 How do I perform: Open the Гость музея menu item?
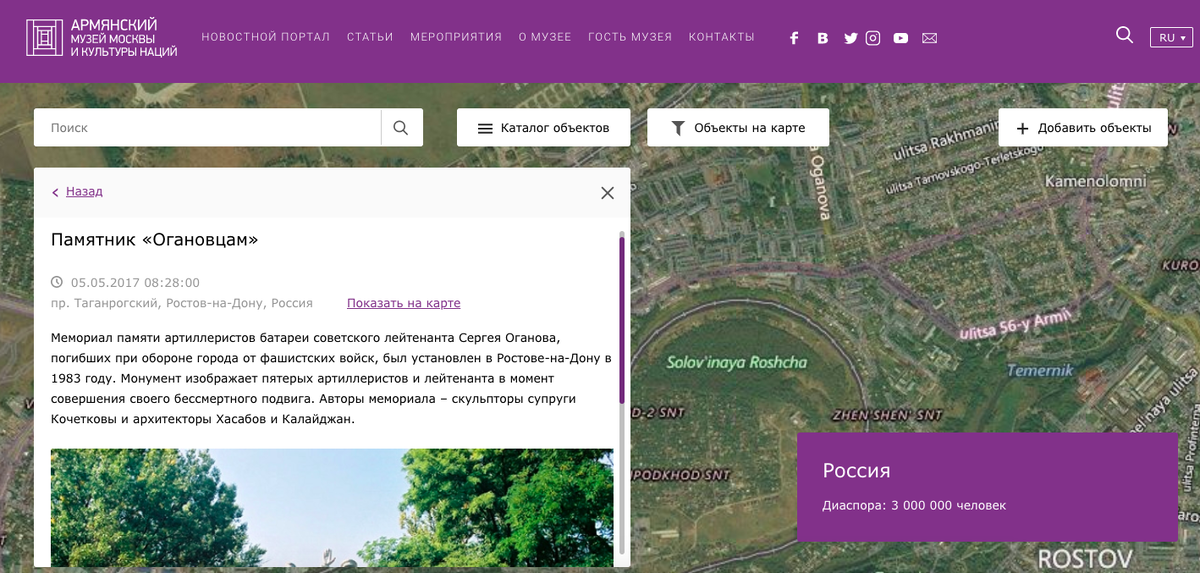(630, 37)
